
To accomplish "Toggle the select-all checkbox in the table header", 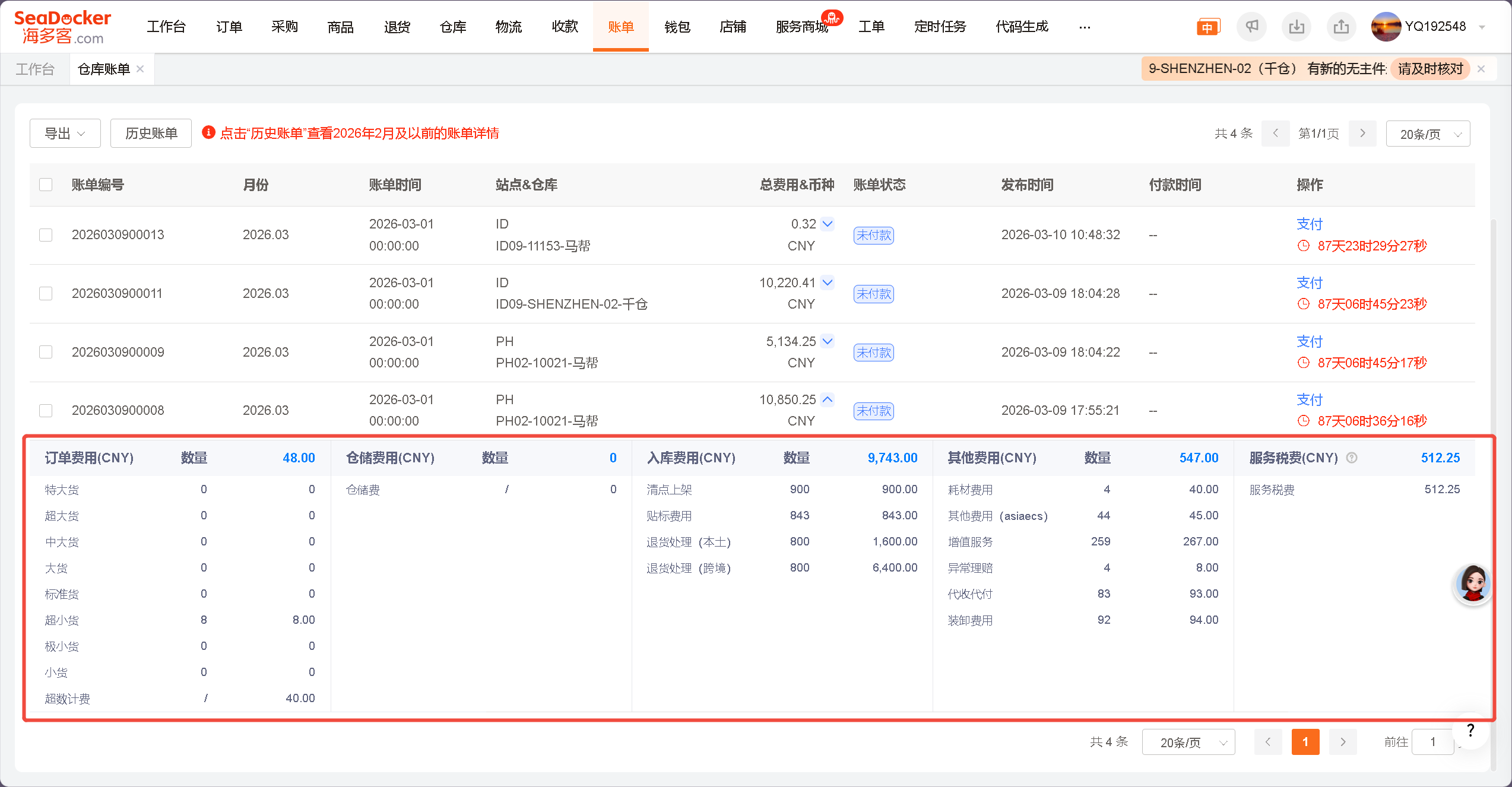I will coord(46,185).
